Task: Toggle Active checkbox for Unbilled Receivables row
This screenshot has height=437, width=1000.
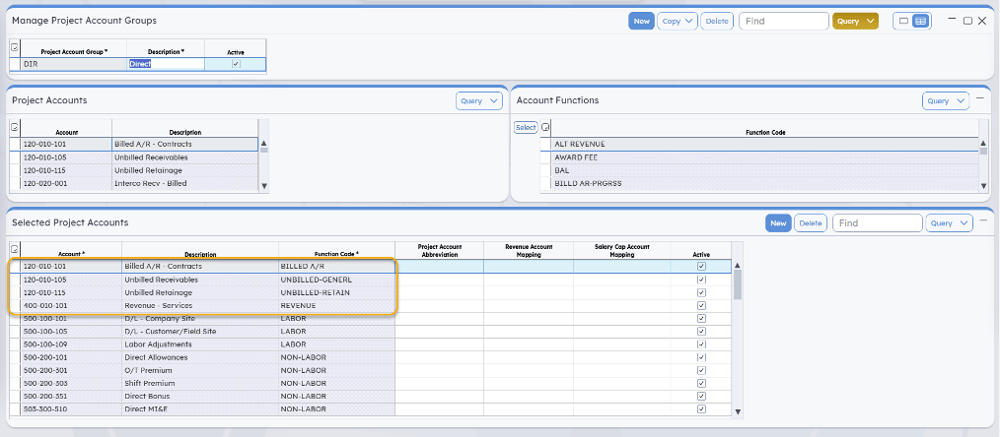Action: [x=702, y=279]
